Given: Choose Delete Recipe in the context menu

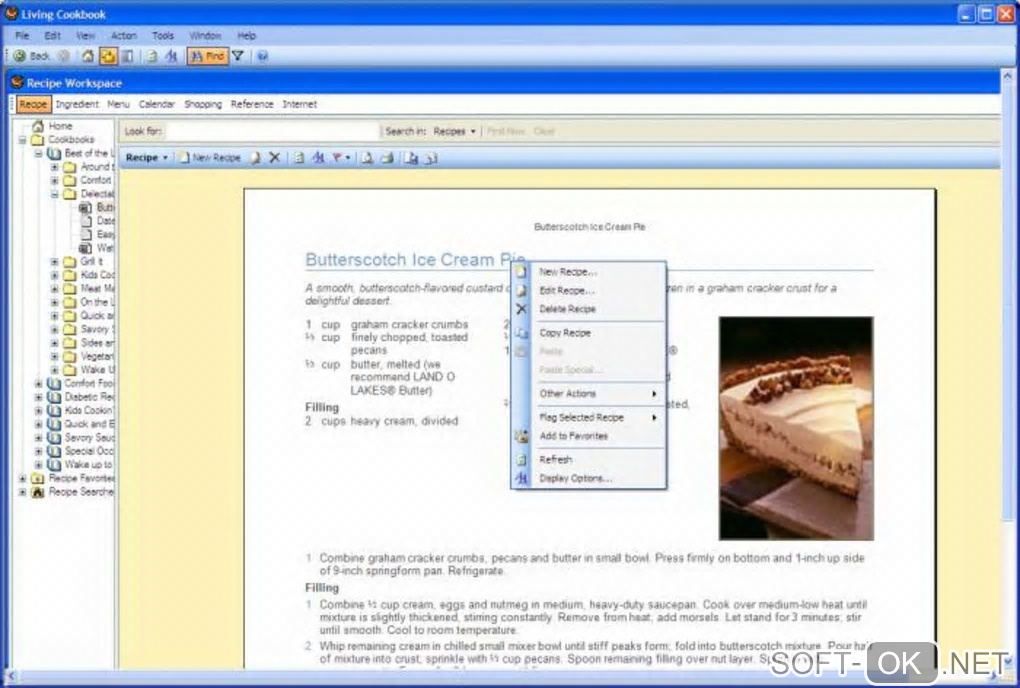Looking at the screenshot, I should (x=589, y=309).
